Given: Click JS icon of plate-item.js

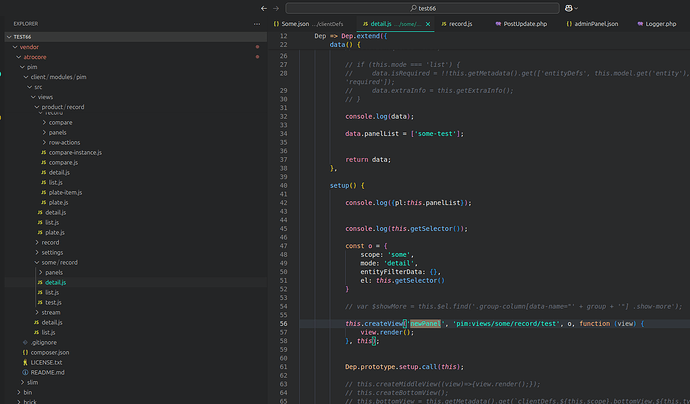Looking at the screenshot, I should (x=44, y=193).
